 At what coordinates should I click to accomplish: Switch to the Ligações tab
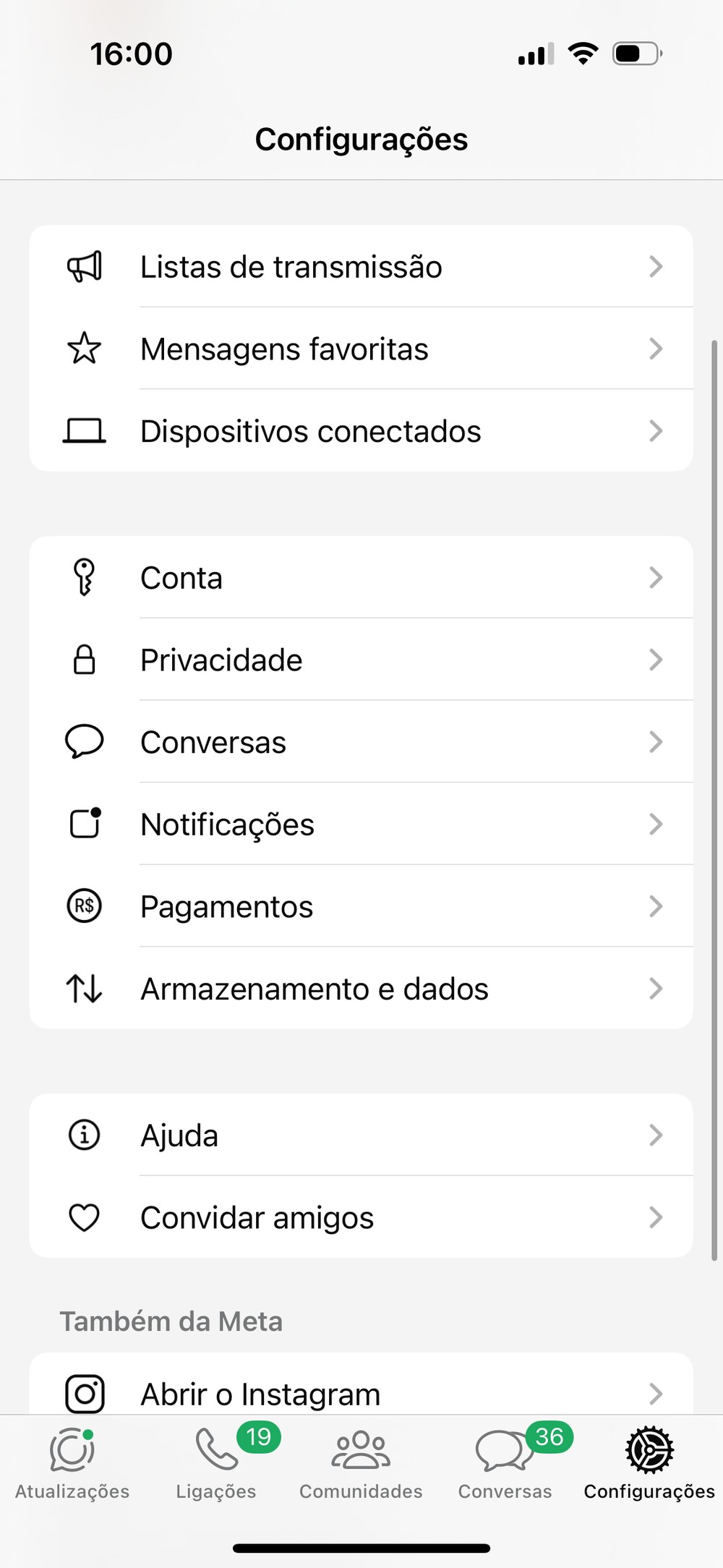coord(216,1462)
